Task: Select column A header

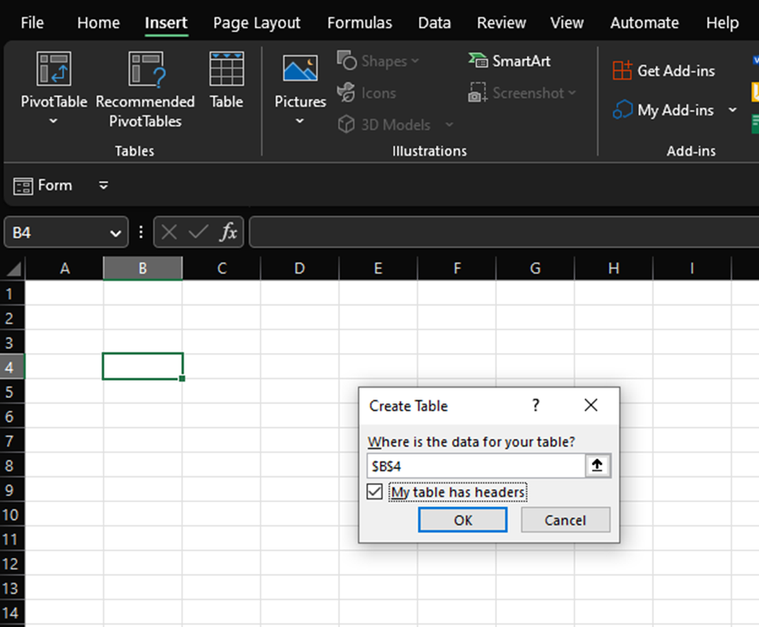Action: [x=64, y=268]
